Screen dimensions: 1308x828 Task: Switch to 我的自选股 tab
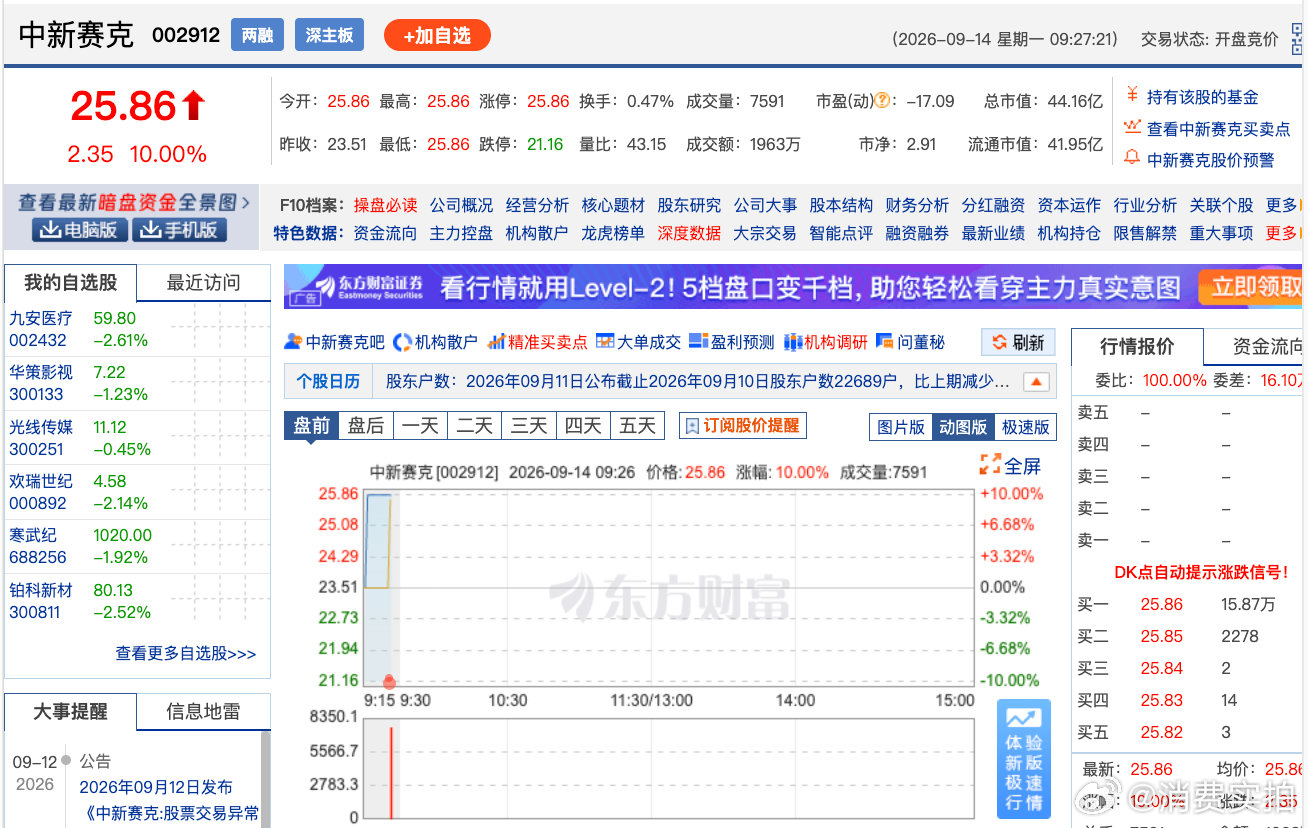pos(70,283)
